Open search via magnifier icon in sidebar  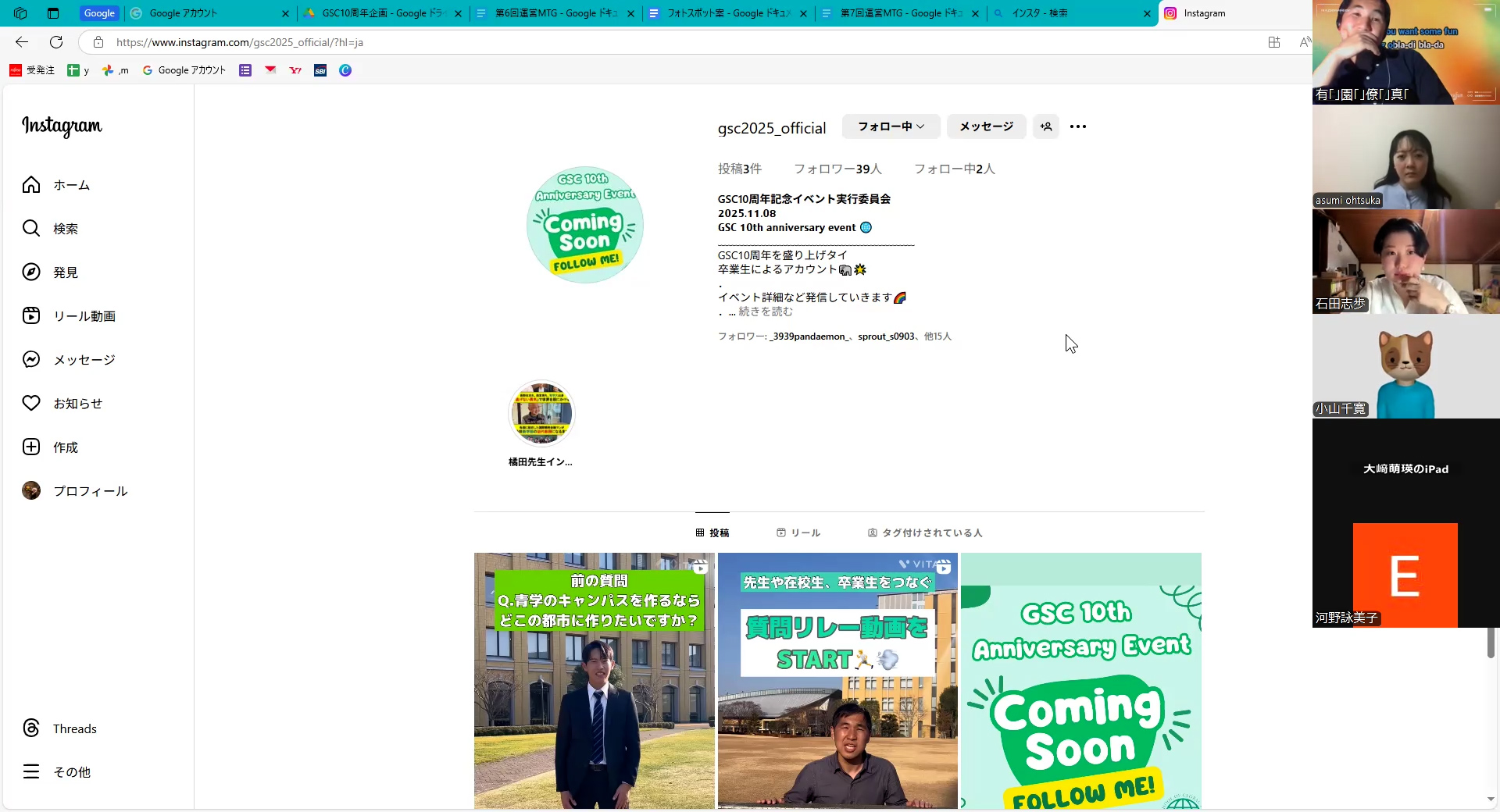(x=31, y=229)
